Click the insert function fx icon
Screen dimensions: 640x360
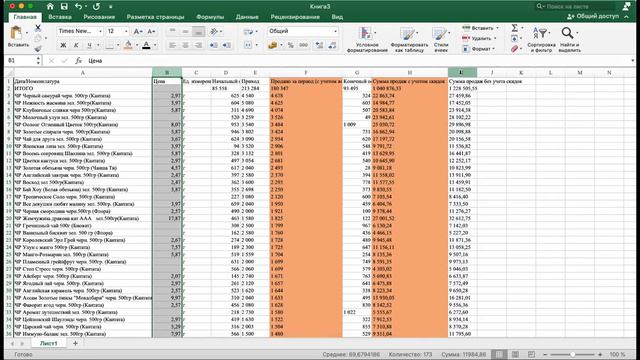point(78,60)
